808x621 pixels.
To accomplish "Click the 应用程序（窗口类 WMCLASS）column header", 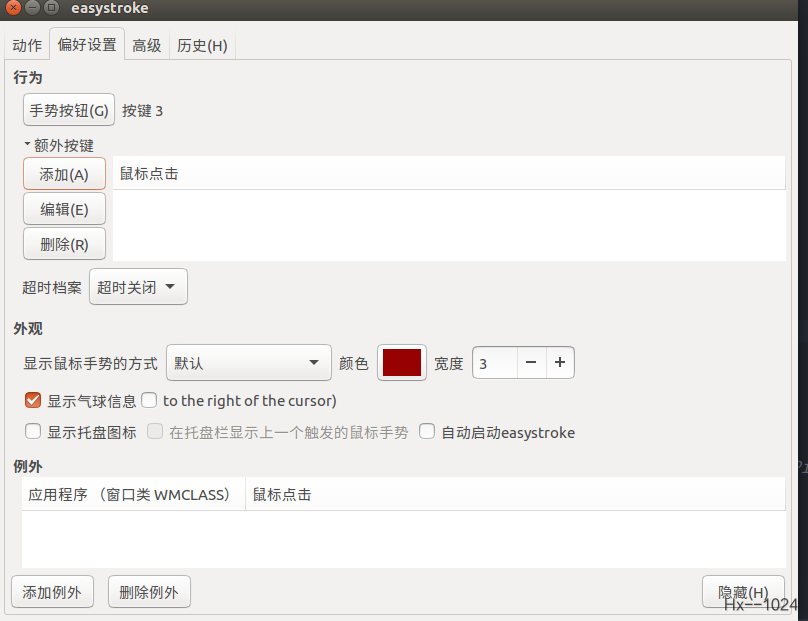I will 133,494.
